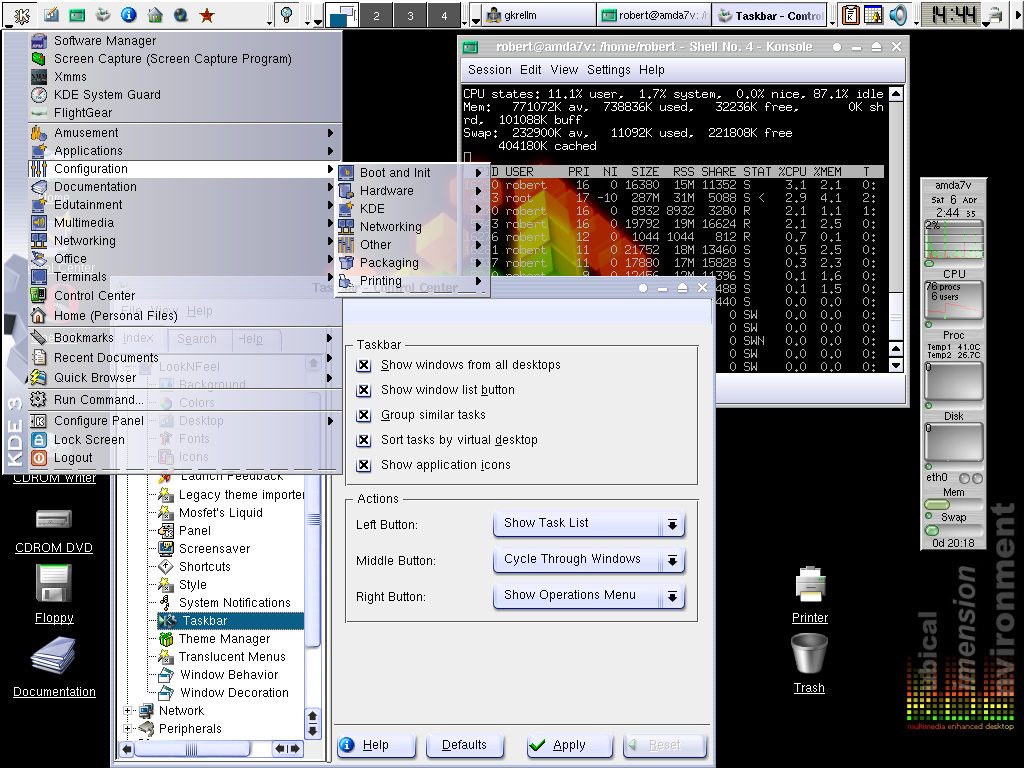The height and width of the screenshot is (768, 1024).
Task: Select Hardware in Configuration submenu
Action: [x=411, y=191]
